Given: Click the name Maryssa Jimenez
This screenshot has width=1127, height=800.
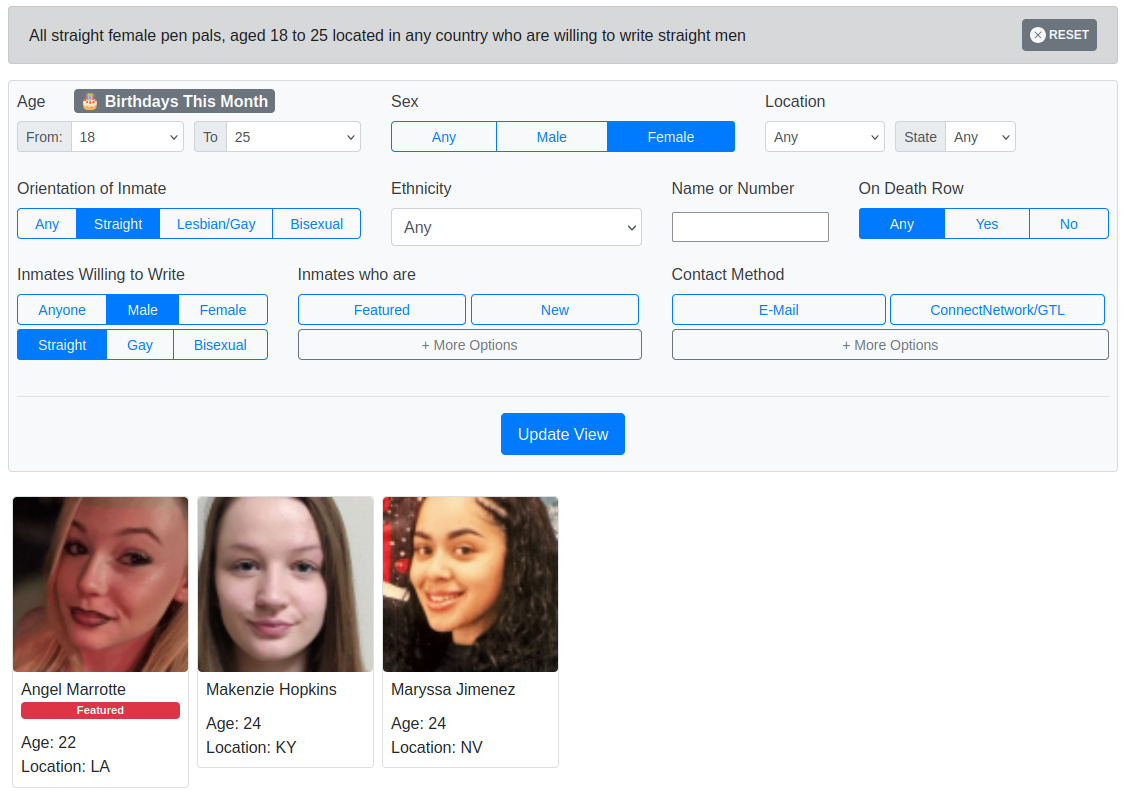Looking at the screenshot, I should click(x=453, y=689).
